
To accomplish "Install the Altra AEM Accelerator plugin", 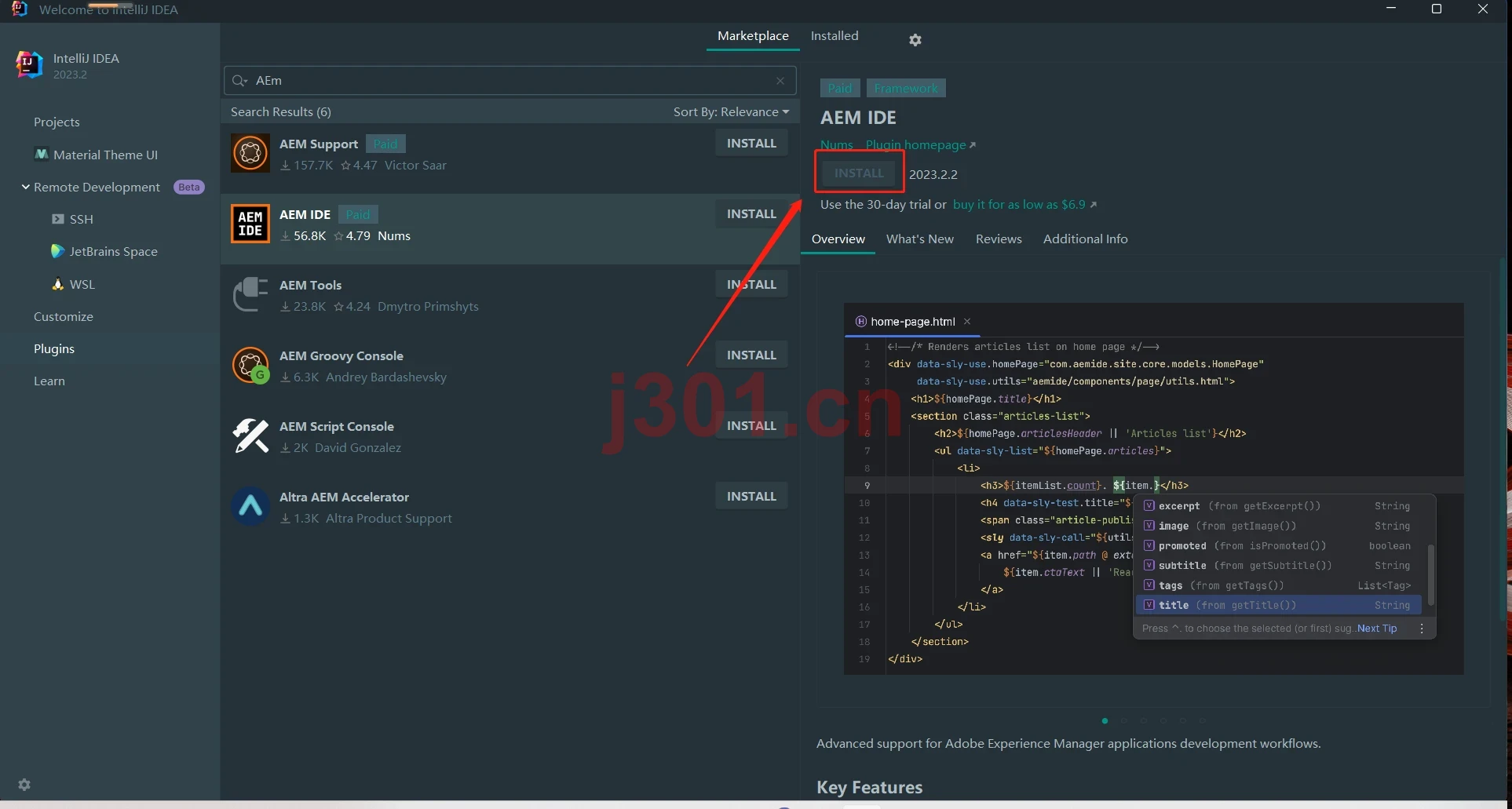I will click(x=751, y=496).
